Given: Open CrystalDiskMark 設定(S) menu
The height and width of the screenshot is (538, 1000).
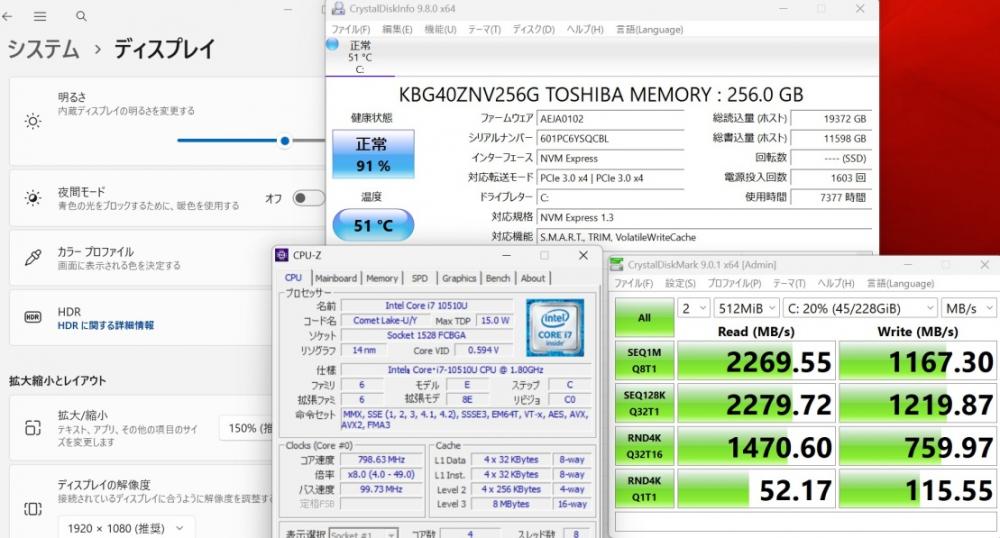Looking at the screenshot, I should click(x=680, y=283).
